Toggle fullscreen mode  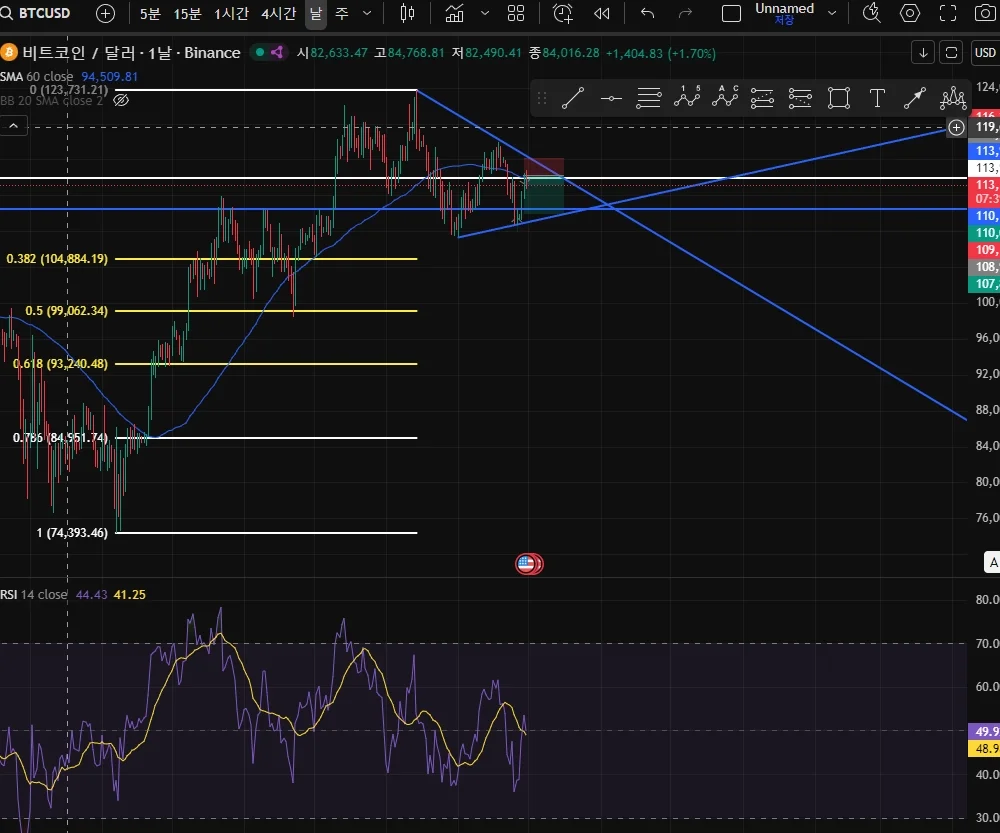948,13
